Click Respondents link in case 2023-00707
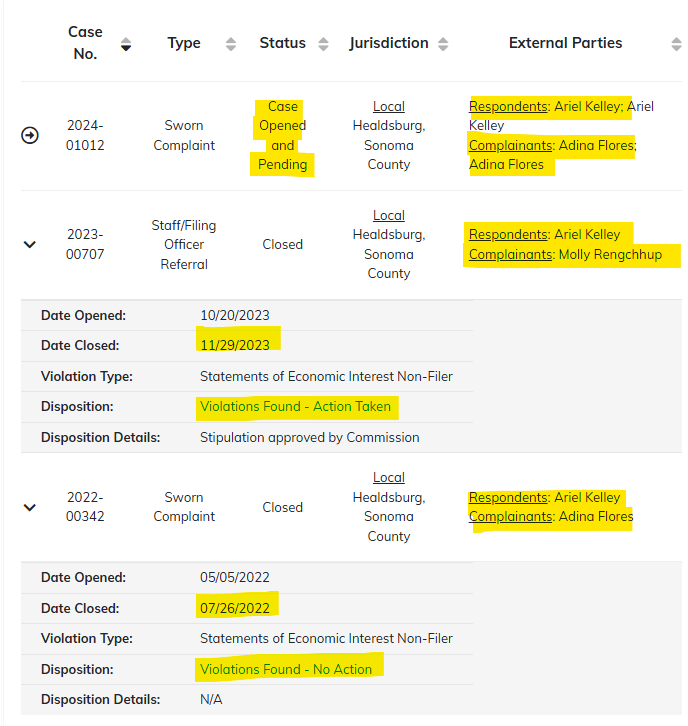The width and height of the screenshot is (688, 726). [508, 234]
